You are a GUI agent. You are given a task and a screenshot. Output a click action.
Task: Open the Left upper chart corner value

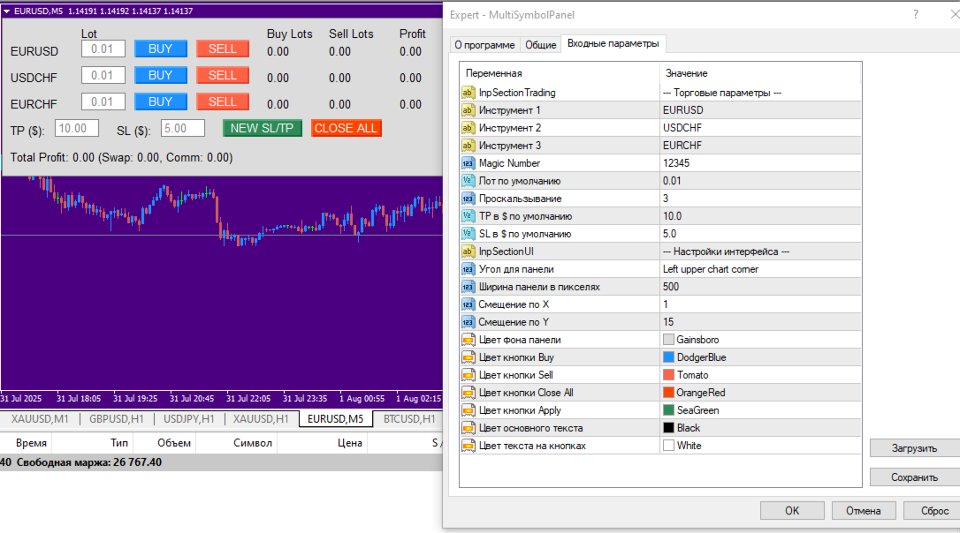point(760,269)
